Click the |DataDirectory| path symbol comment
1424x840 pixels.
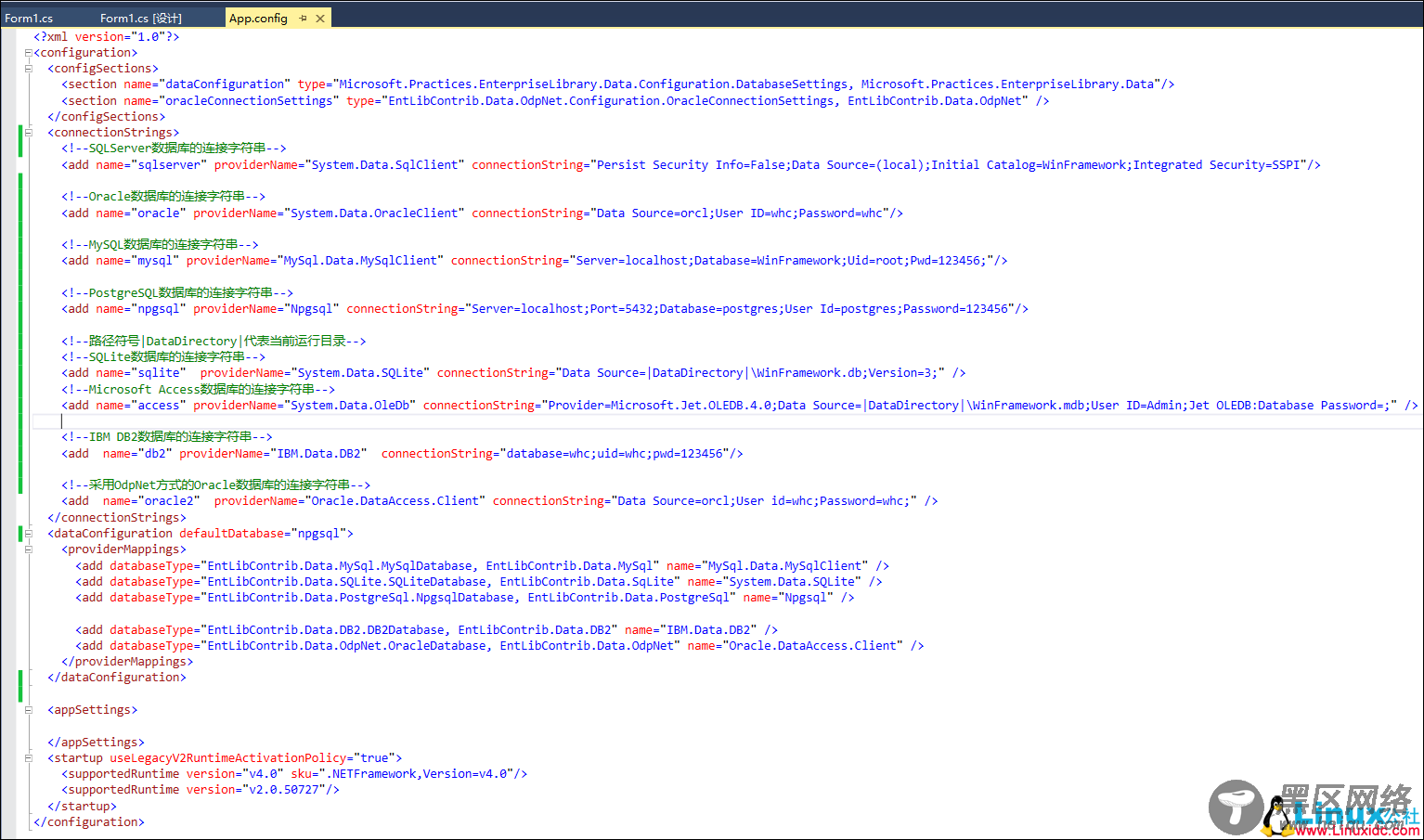pyautogui.click(x=214, y=342)
